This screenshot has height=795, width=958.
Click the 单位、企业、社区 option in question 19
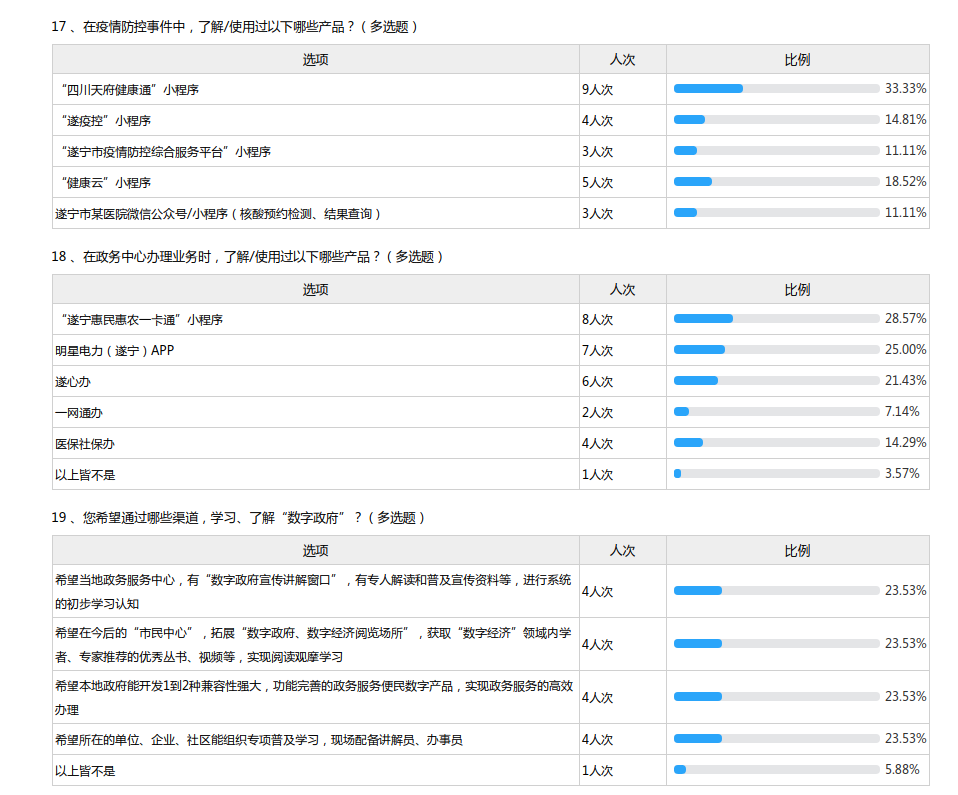258,740
